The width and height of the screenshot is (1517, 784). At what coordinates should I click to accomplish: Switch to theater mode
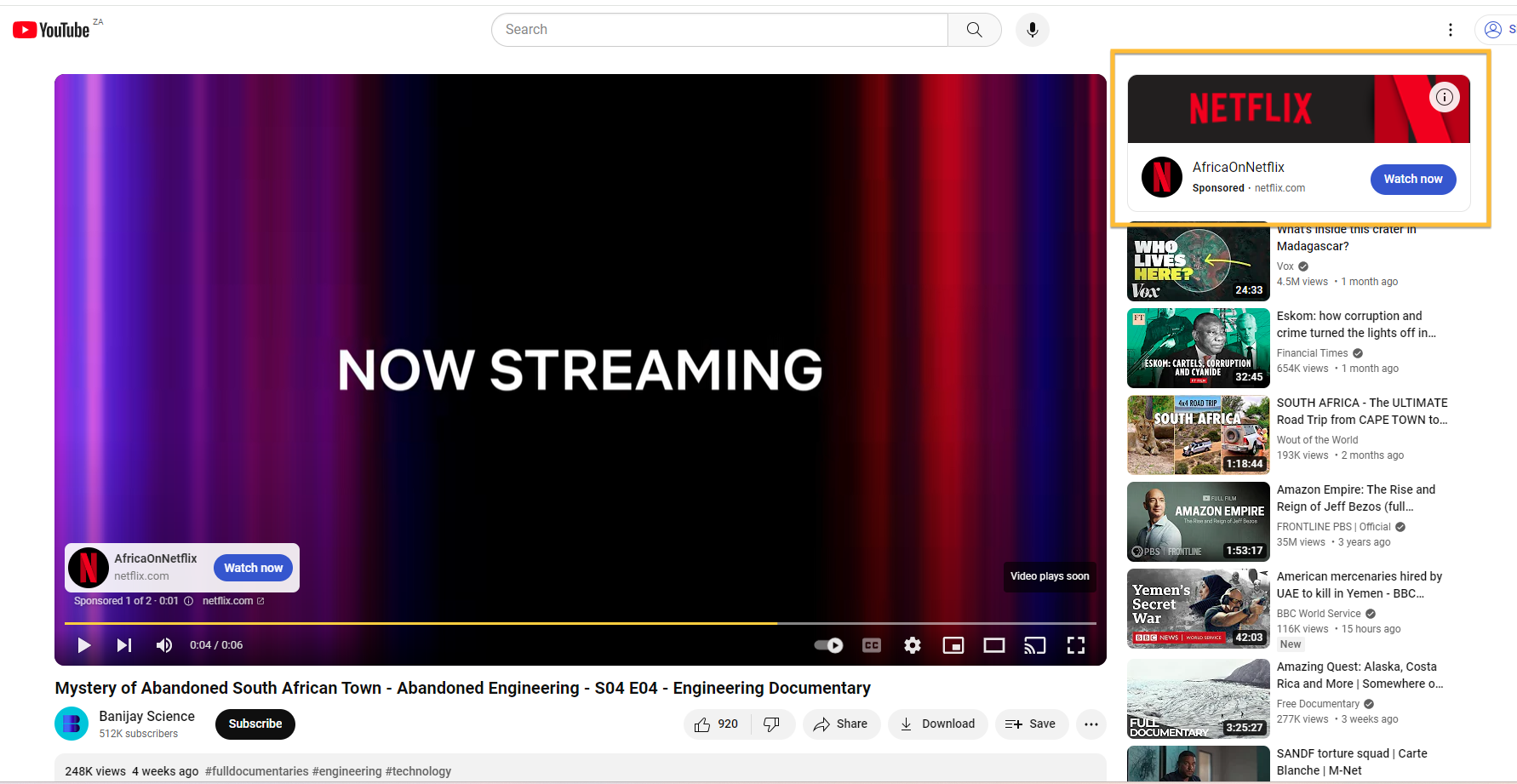click(x=994, y=645)
